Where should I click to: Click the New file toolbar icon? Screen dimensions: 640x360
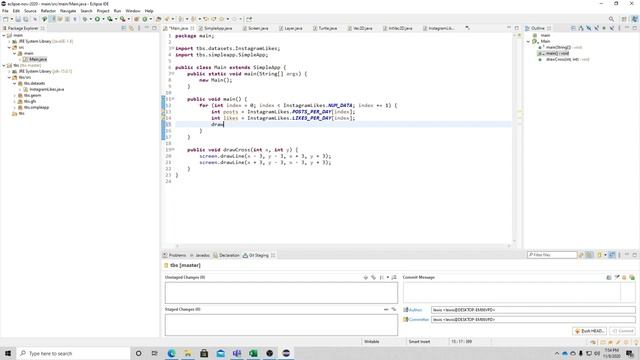[x=6, y=19]
